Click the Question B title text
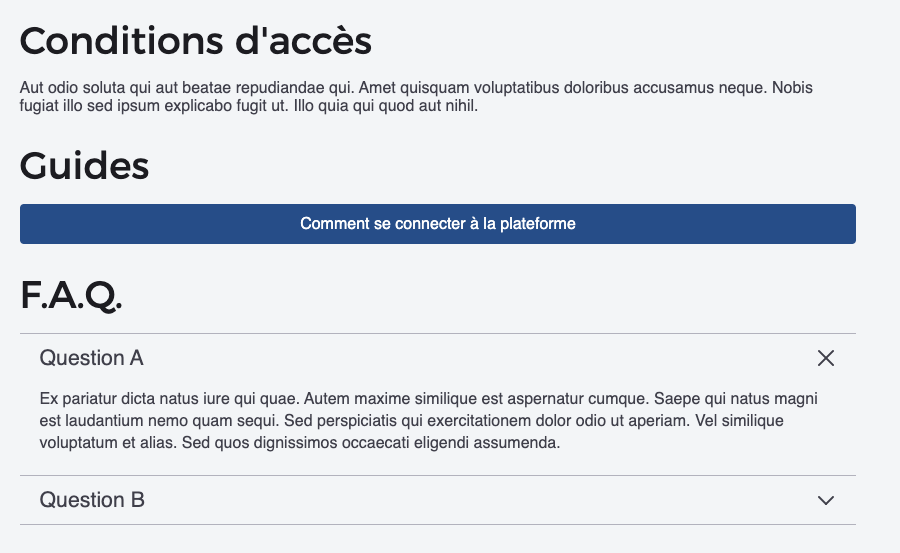Viewport: 900px width, 553px height. pyautogui.click(x=92, y=500)
